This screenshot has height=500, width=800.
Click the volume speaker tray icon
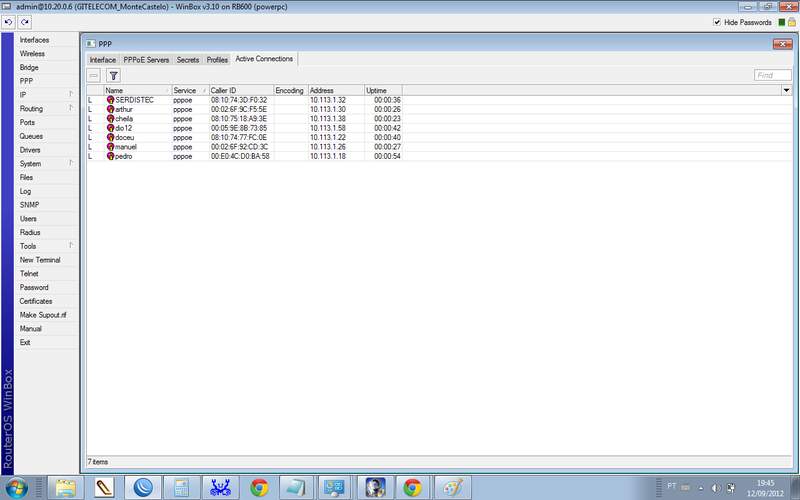coord(715,488)
